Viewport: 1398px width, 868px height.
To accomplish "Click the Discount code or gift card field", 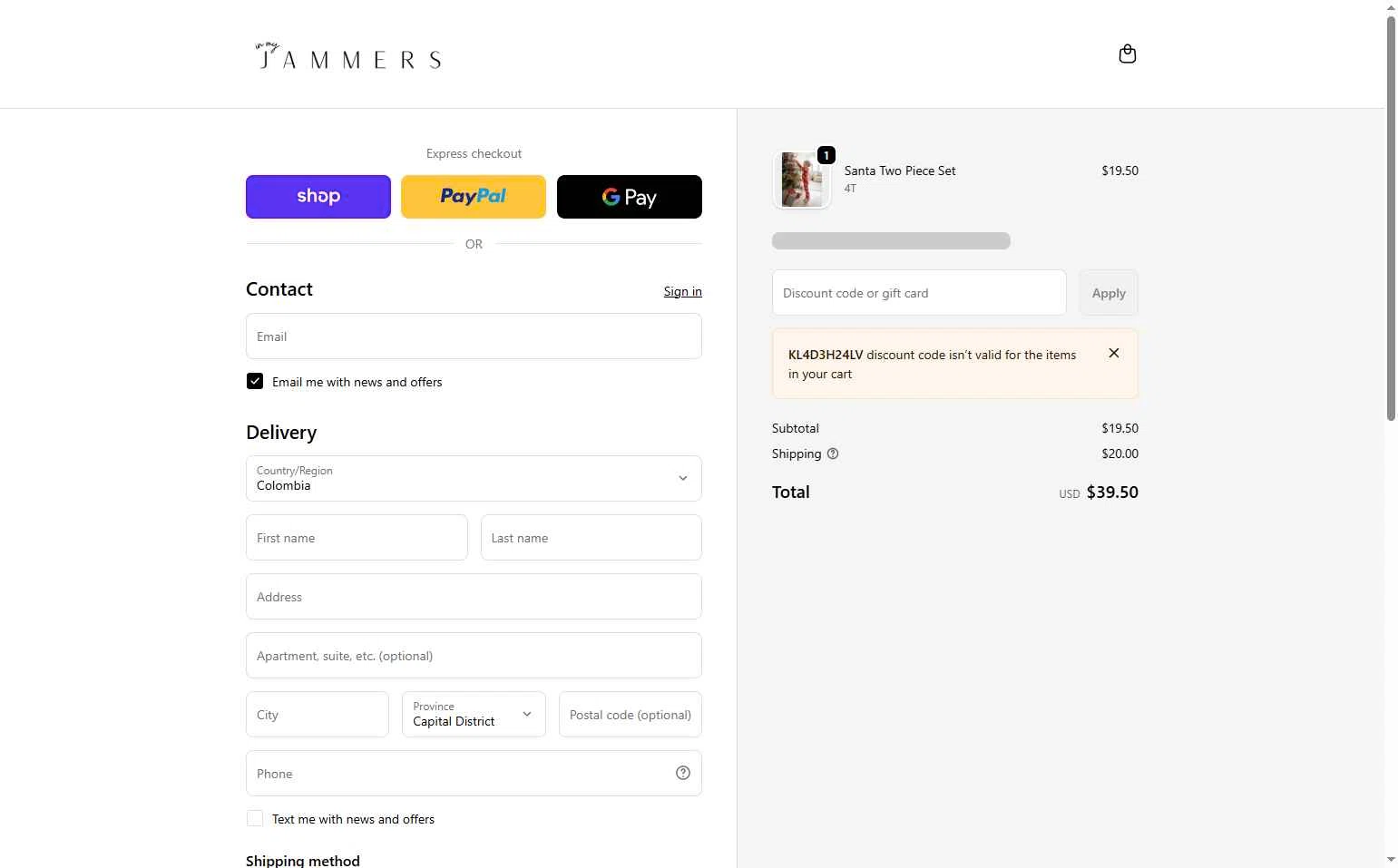I will (919, 293).
